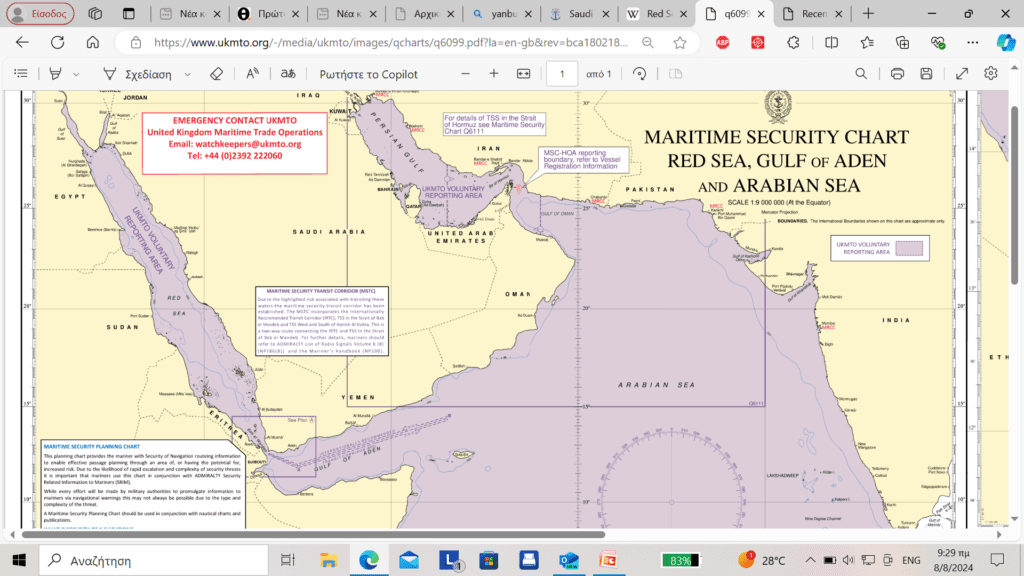The height and width of the screenshot is (576, 1024).
Task: Click the zoom magnifier in address bar
Action: [647, 42]
